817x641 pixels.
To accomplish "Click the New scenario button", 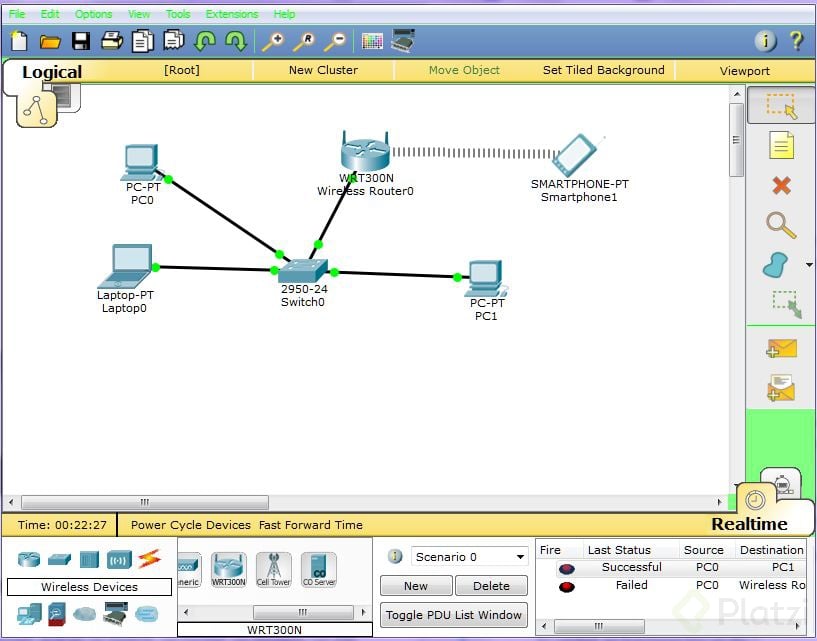I will click(x=416, y=586).
